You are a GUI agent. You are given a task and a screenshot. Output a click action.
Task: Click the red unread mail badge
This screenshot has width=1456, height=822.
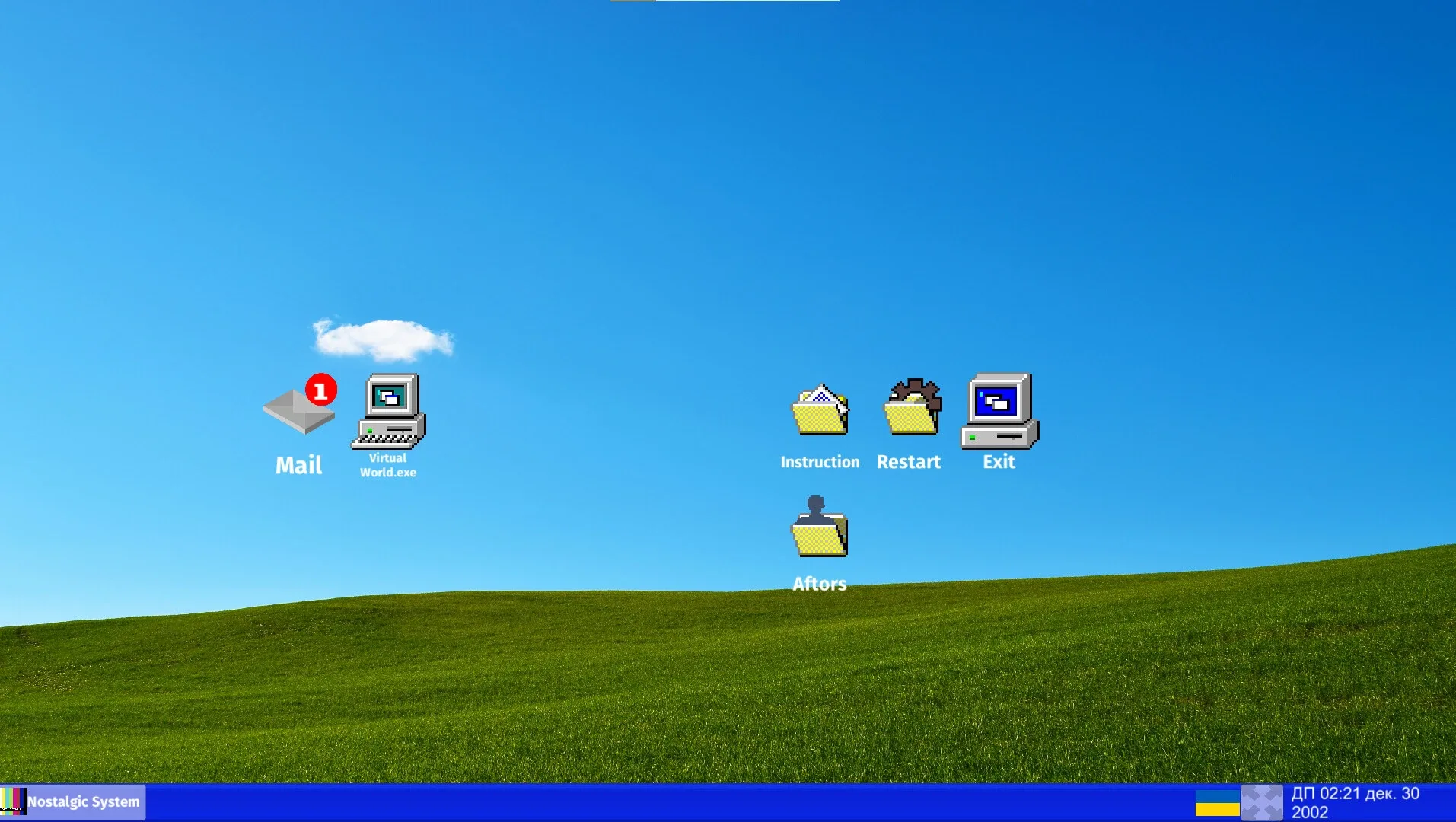click(x=320, y=390)
